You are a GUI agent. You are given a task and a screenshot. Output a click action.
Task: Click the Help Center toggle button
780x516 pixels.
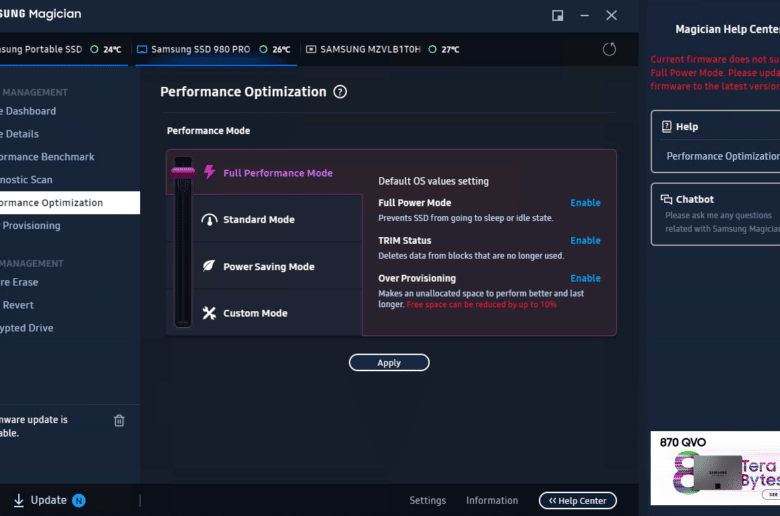click(578, 501)
